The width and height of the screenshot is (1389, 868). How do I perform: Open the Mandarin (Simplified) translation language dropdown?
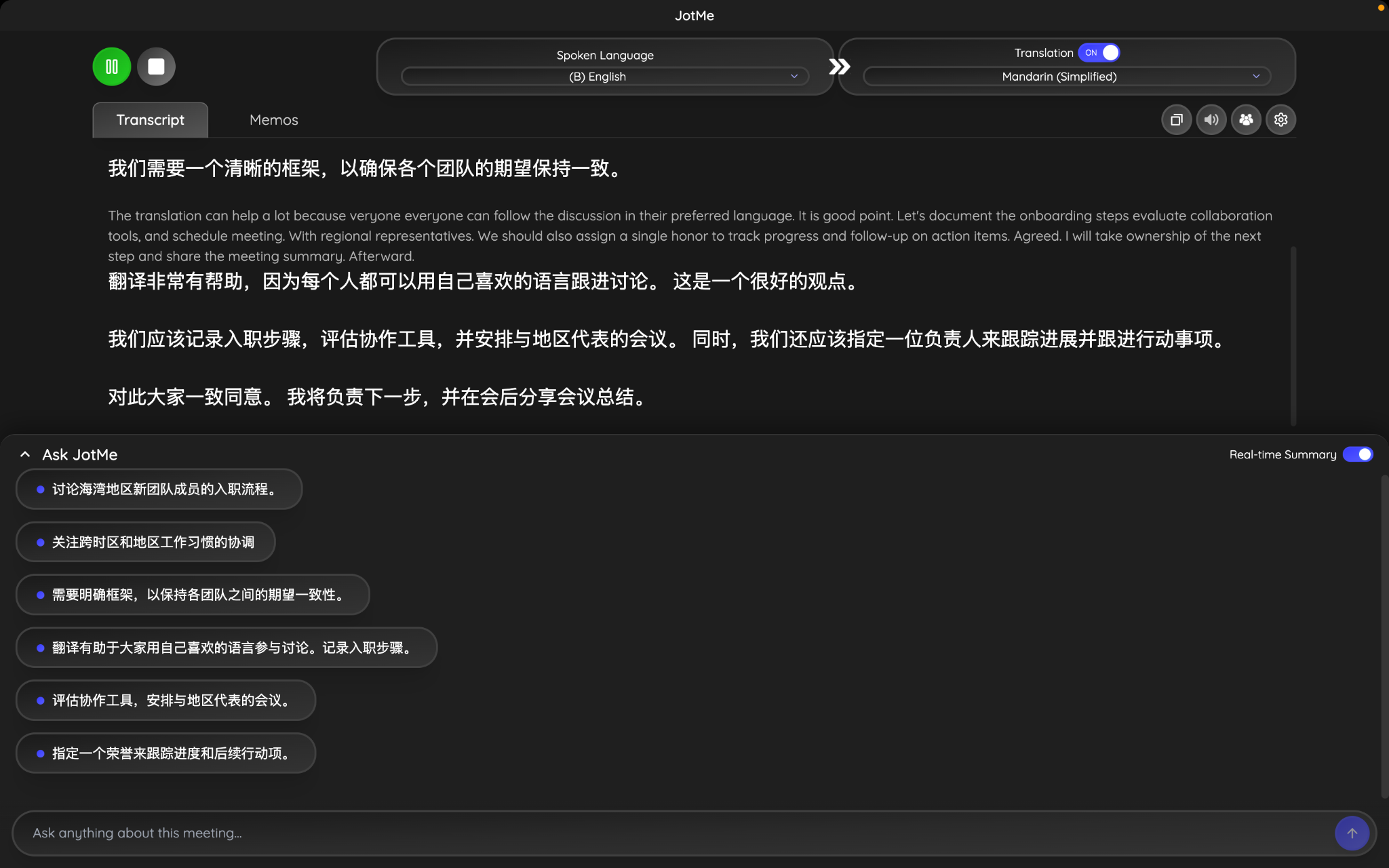click(x=1066, y=77)
